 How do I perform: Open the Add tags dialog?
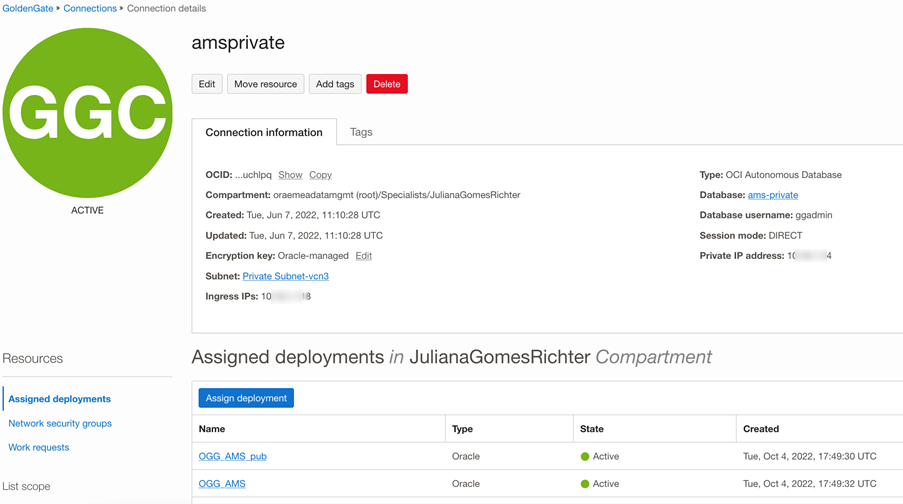coord(335,84)
